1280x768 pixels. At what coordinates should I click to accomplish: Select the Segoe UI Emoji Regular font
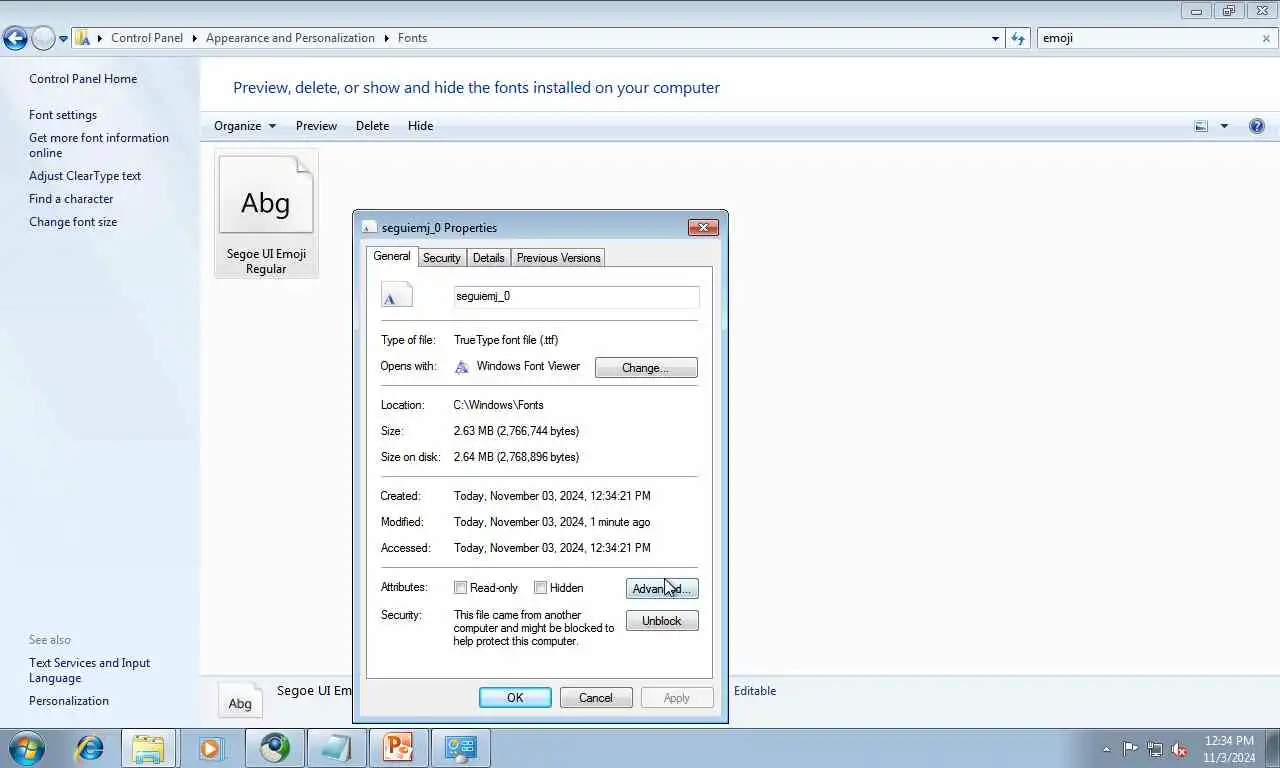click(x=266, y=214)
